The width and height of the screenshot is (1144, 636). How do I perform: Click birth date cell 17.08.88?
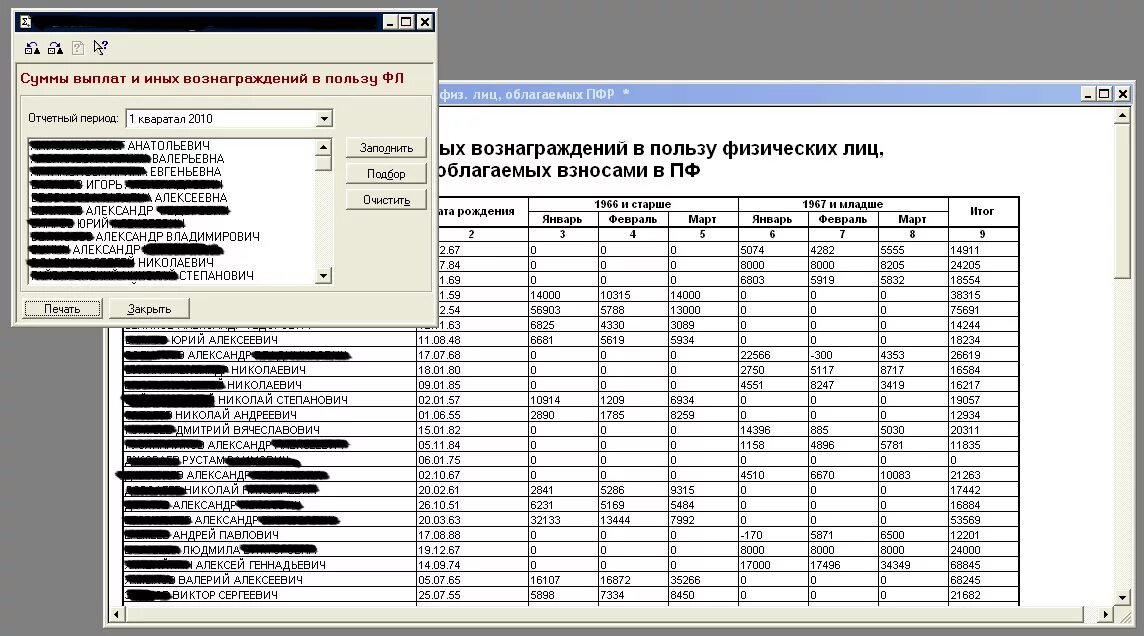pos(472,535)
